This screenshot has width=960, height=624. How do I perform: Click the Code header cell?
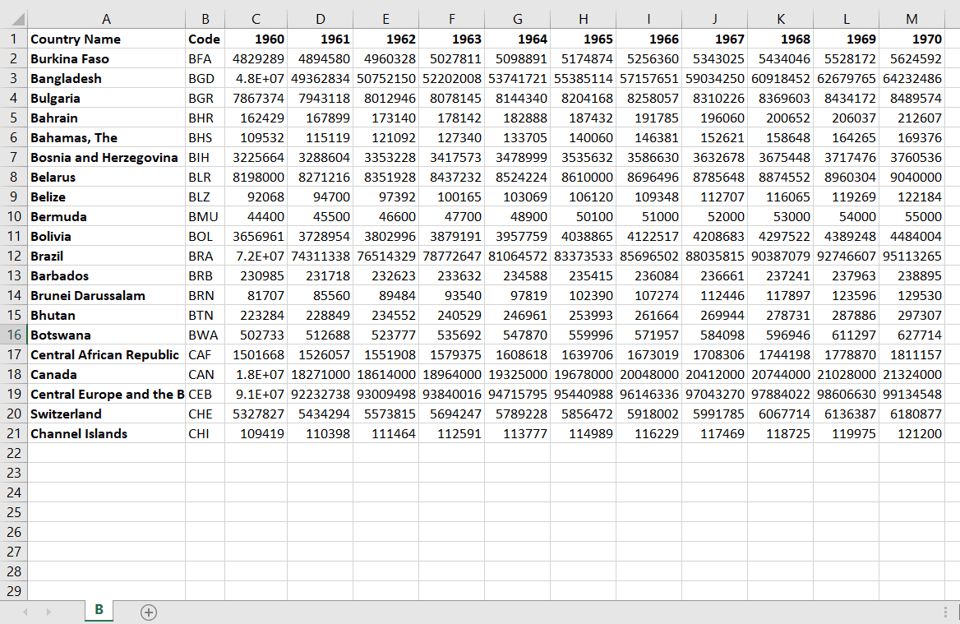[205, 39]
